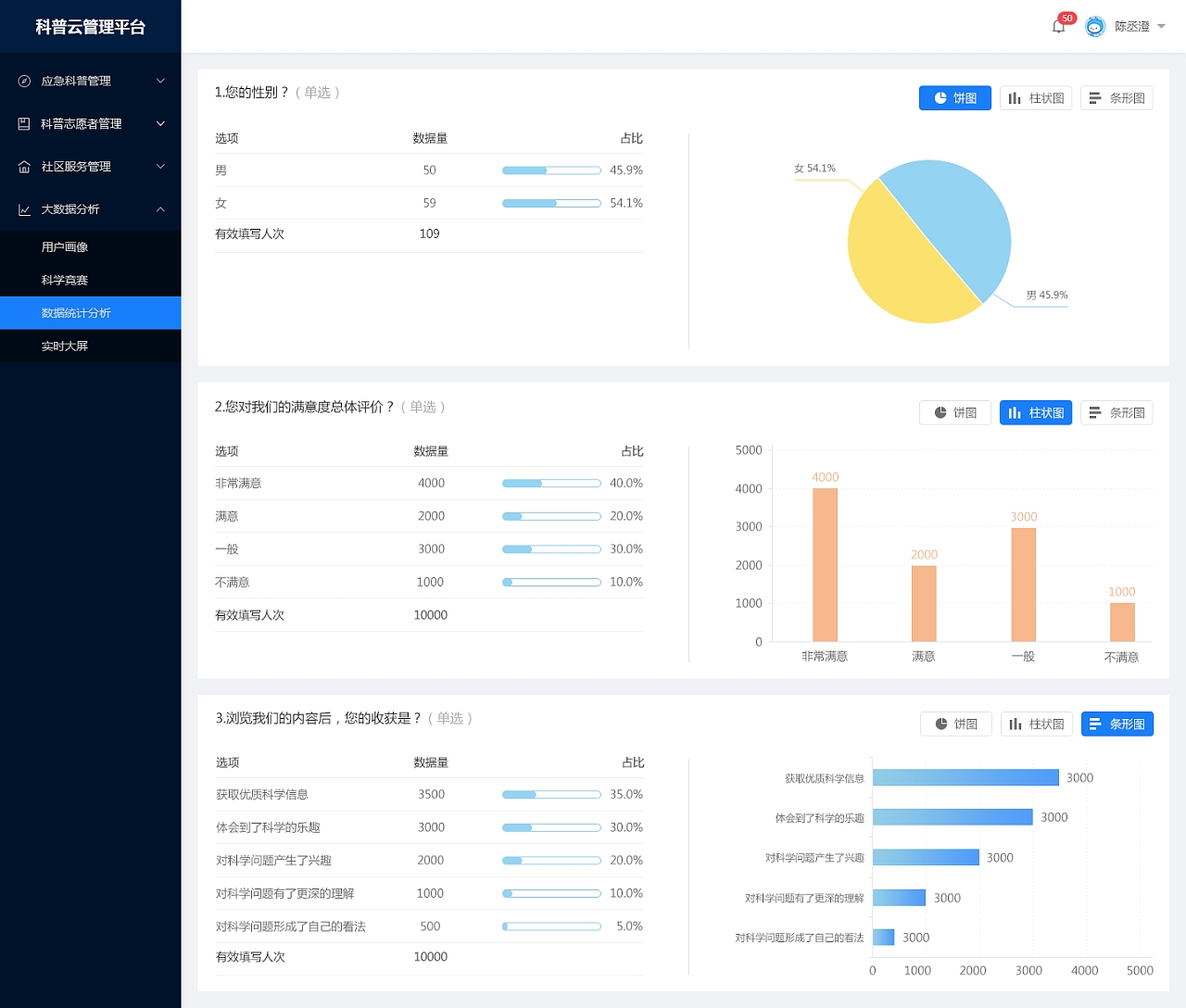This screenshot has height=1008, width=1186.
Task: Click the 满意 orange bar in chart
Action: [x=924, y=603]
